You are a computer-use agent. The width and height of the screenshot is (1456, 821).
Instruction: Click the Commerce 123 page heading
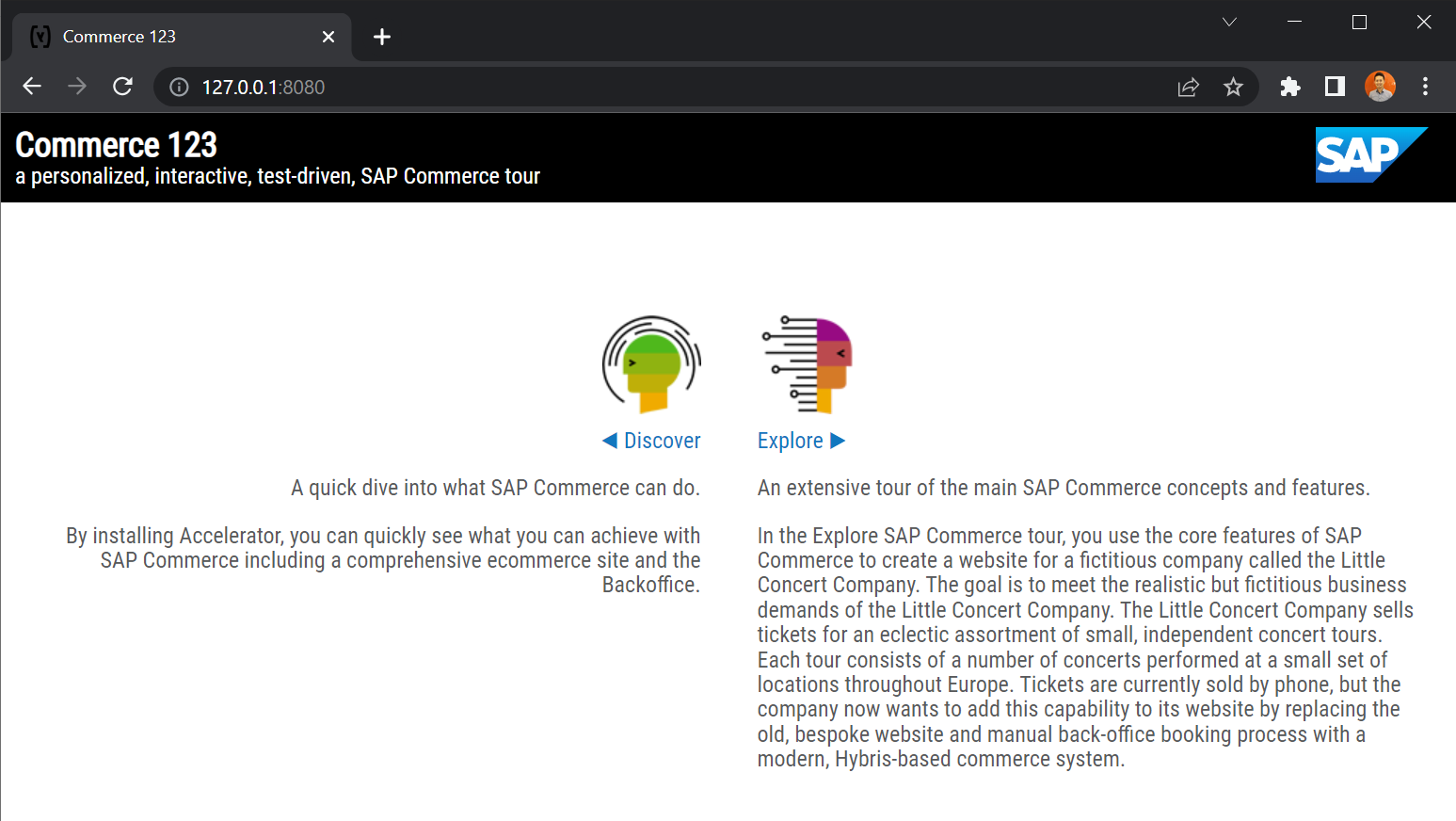tap(116, 145)
